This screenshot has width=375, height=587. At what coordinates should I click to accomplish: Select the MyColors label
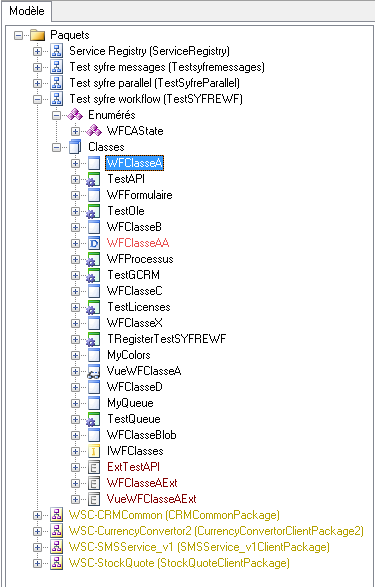point(129,355)
